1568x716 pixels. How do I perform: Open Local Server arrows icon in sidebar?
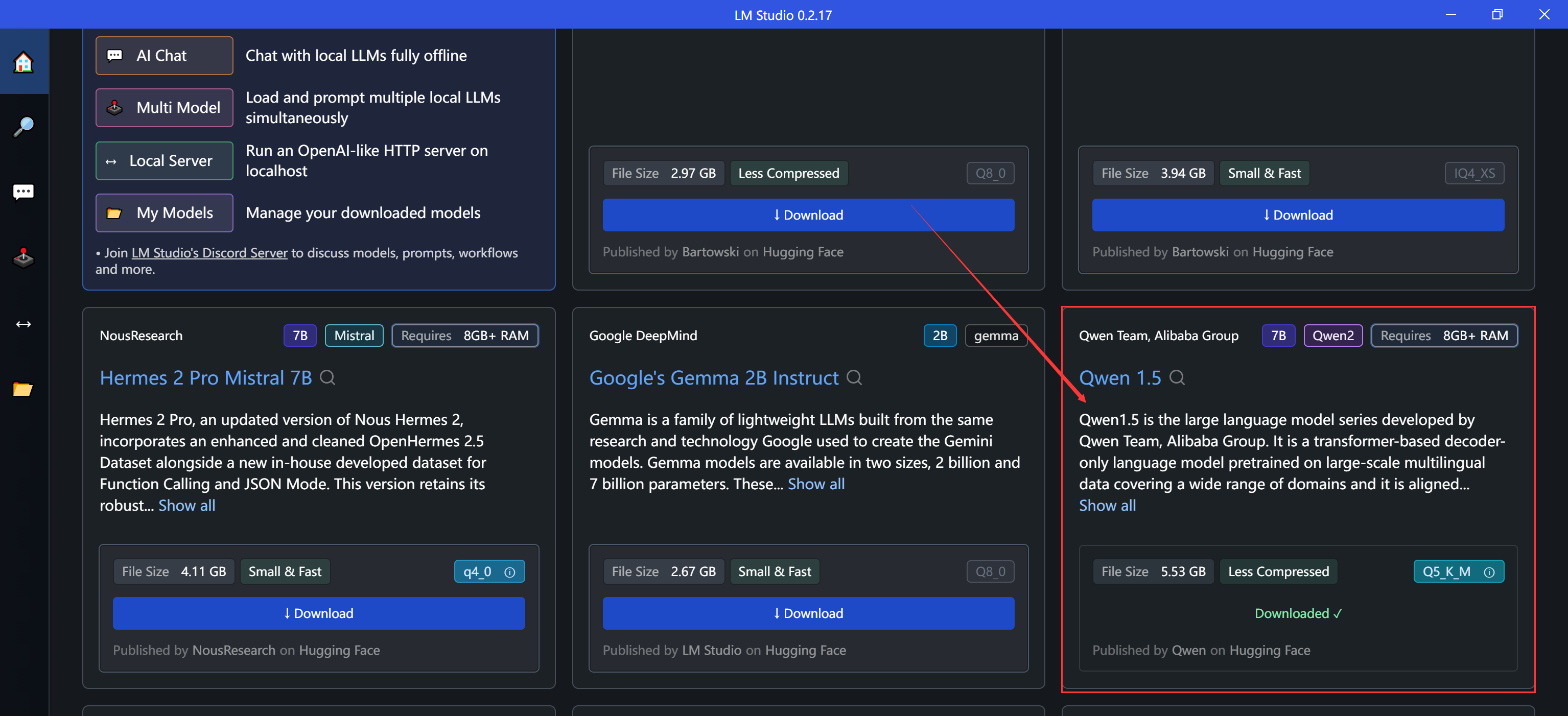tap(24, 324)
